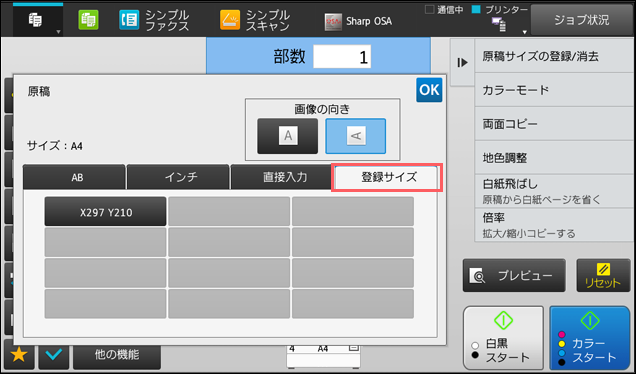
Task: Click the リセット button
Action: (603, 275)
